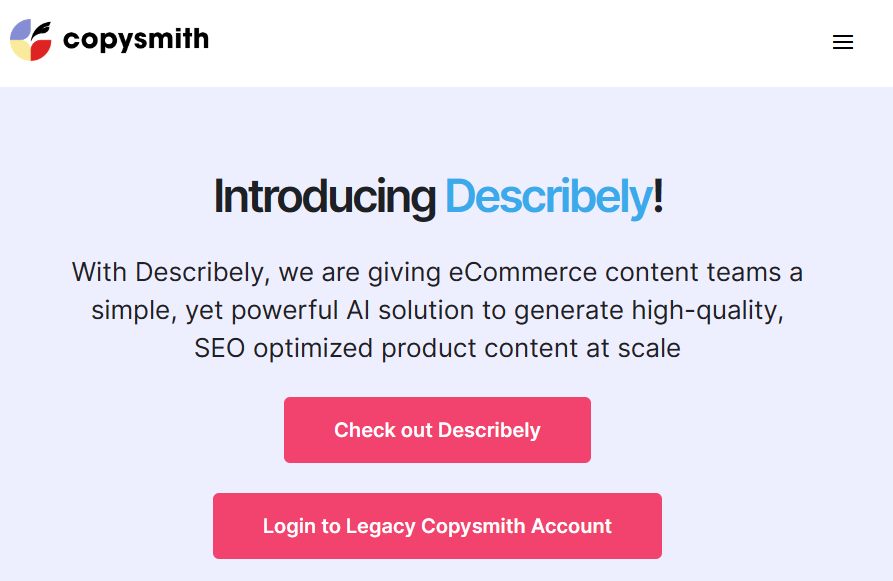Image resolution: width=893 pixels, height=581 pixels.
Task: Click the red quadrant of the logo
Action: (x=41, y=50)
